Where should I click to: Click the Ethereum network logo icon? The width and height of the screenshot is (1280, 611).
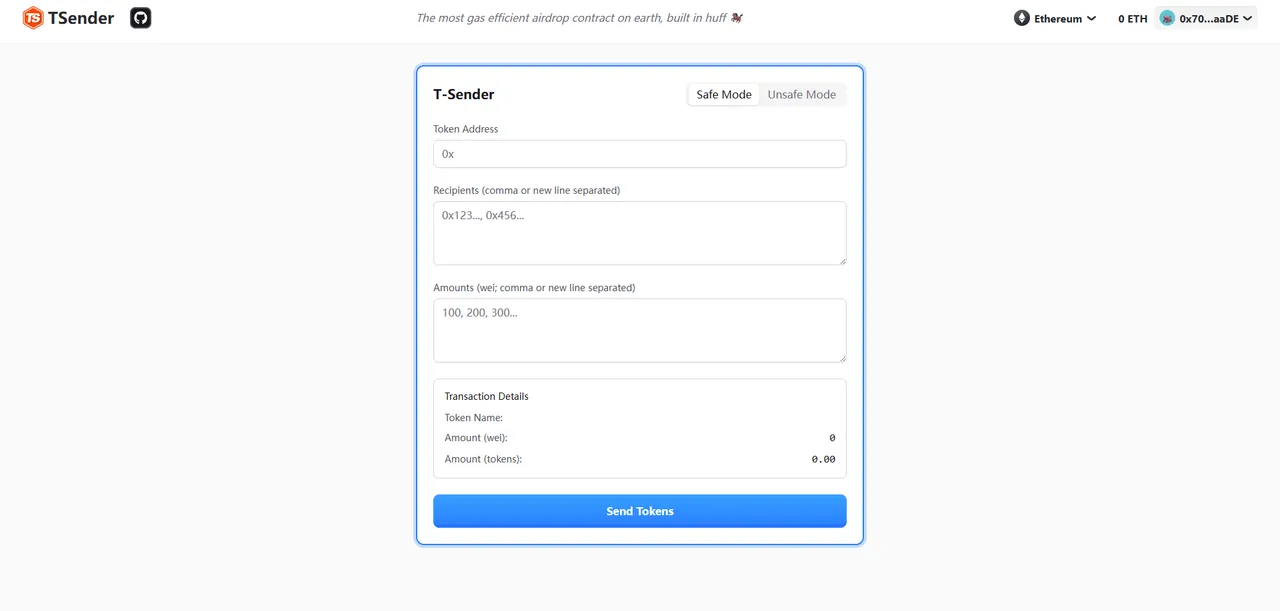(x=1022, y=17)
